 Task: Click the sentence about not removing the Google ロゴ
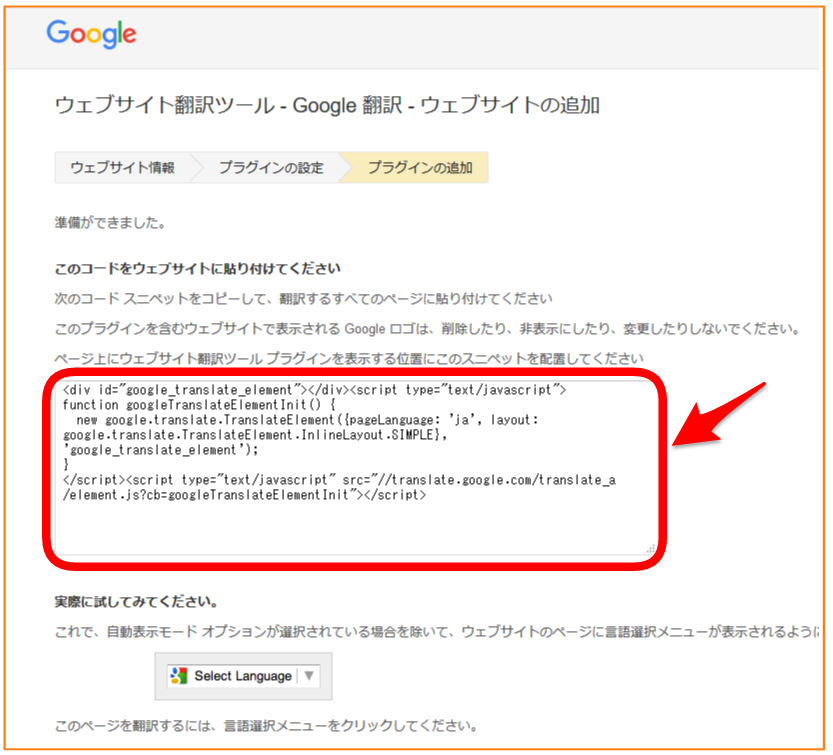click(428, 329)
